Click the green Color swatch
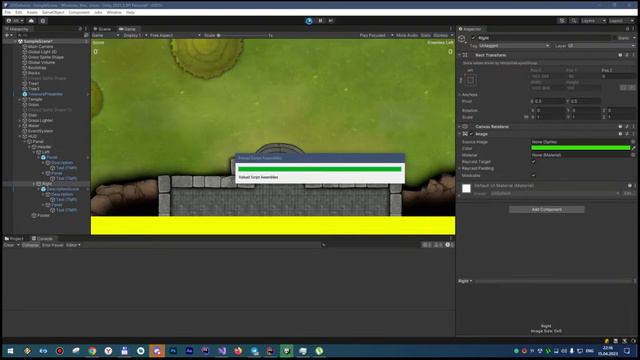 pos(580,148)
